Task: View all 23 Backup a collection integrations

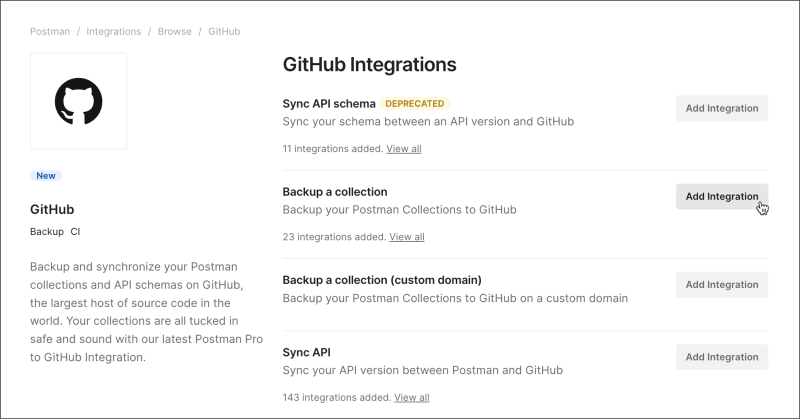Action: point(407,237)
